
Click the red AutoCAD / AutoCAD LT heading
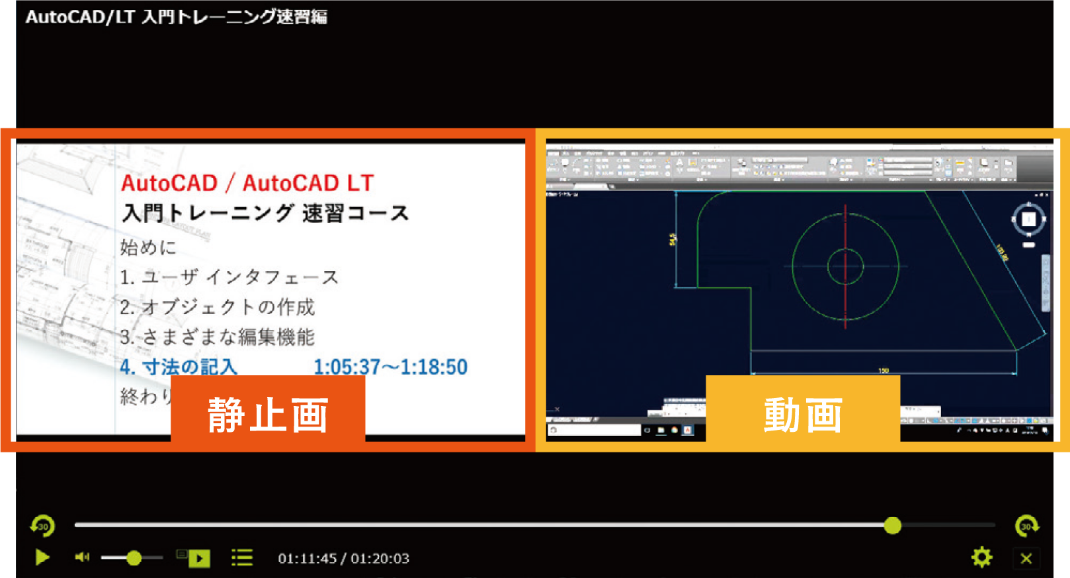(247, 183)
